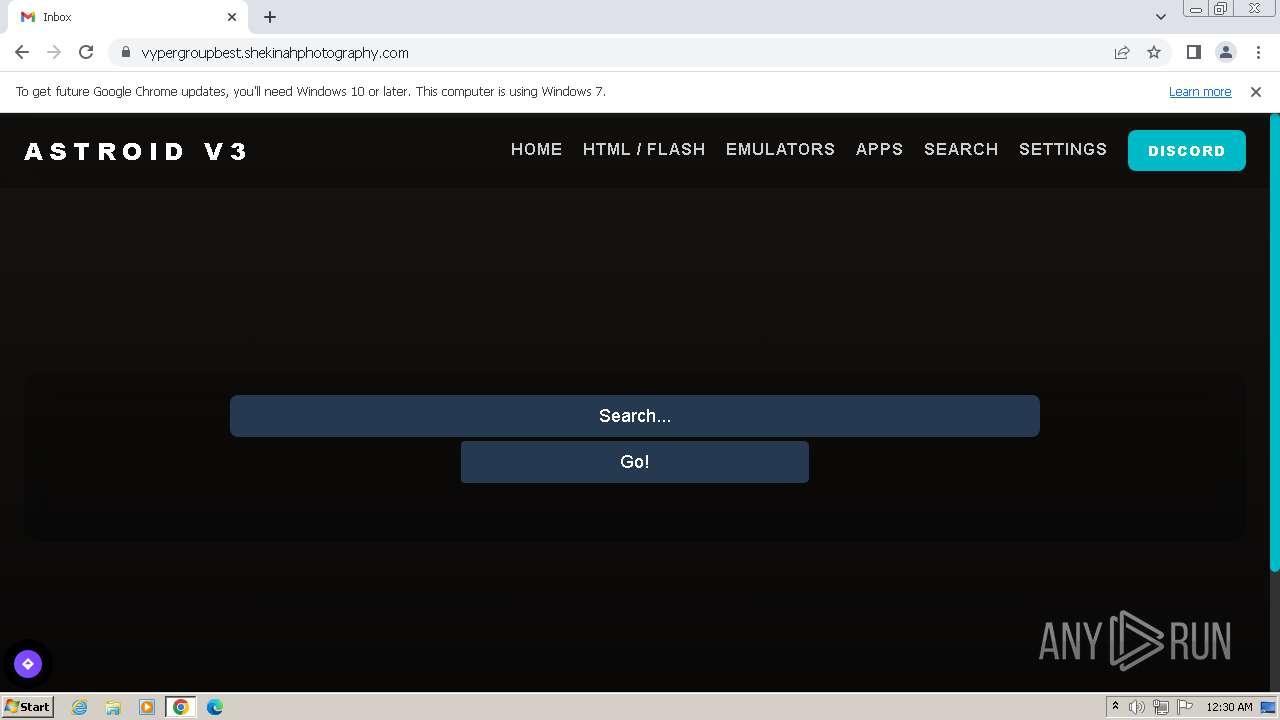Click the purple floating round icon
This screenshot has width=1280, height=720.
pyautogui.click(x=28, y=664)
